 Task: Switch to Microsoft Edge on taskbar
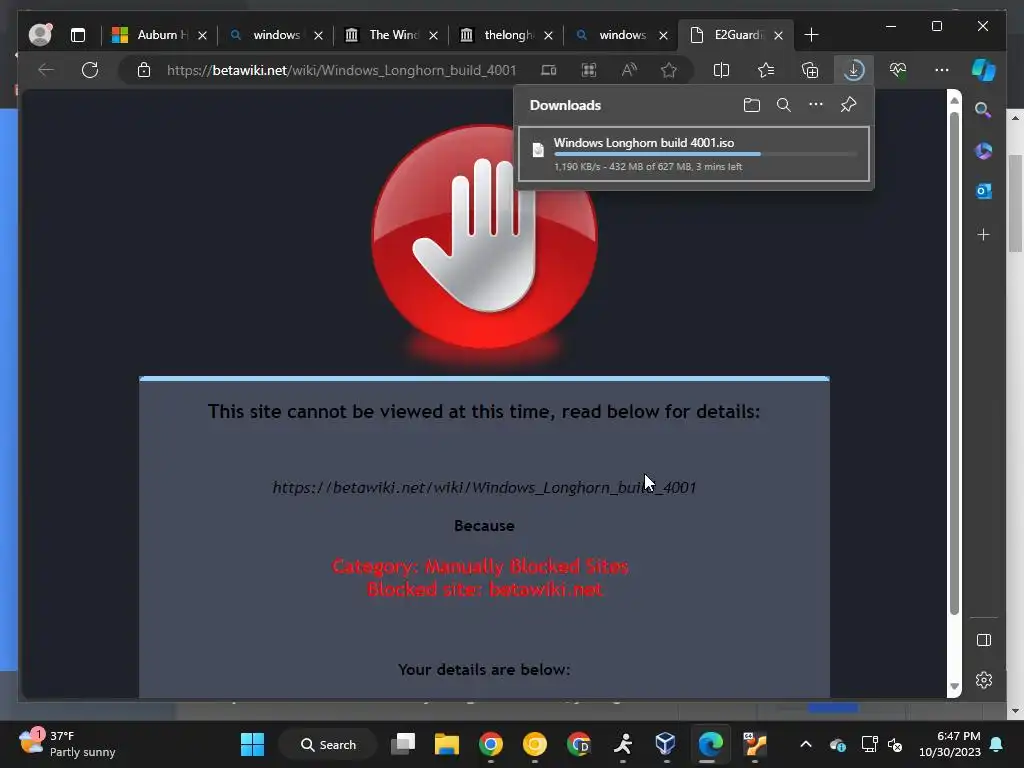tap(710, 744)
